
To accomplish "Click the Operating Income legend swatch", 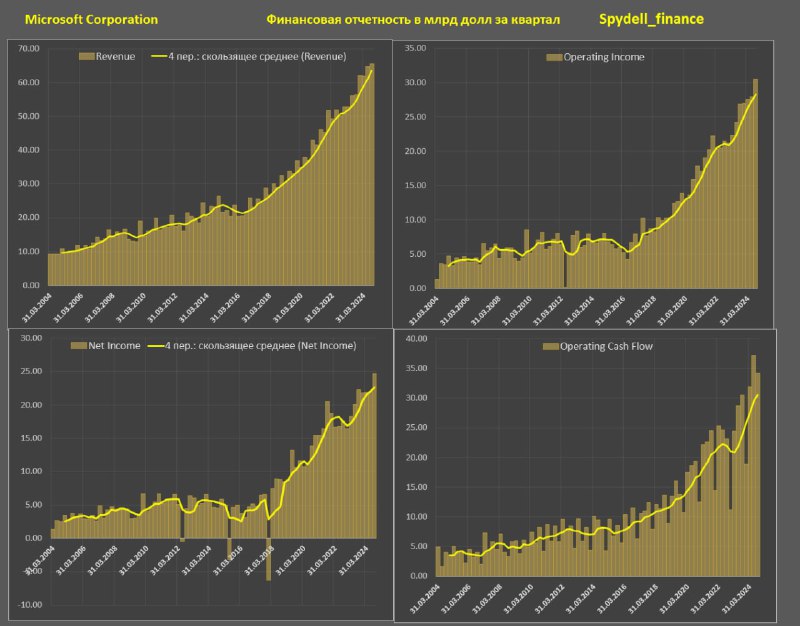I will 554,57.
